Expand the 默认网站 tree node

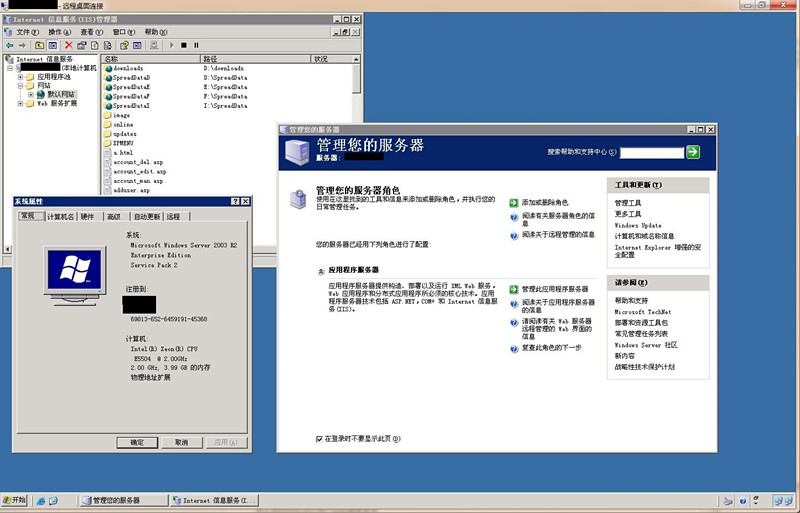[31, 94]
